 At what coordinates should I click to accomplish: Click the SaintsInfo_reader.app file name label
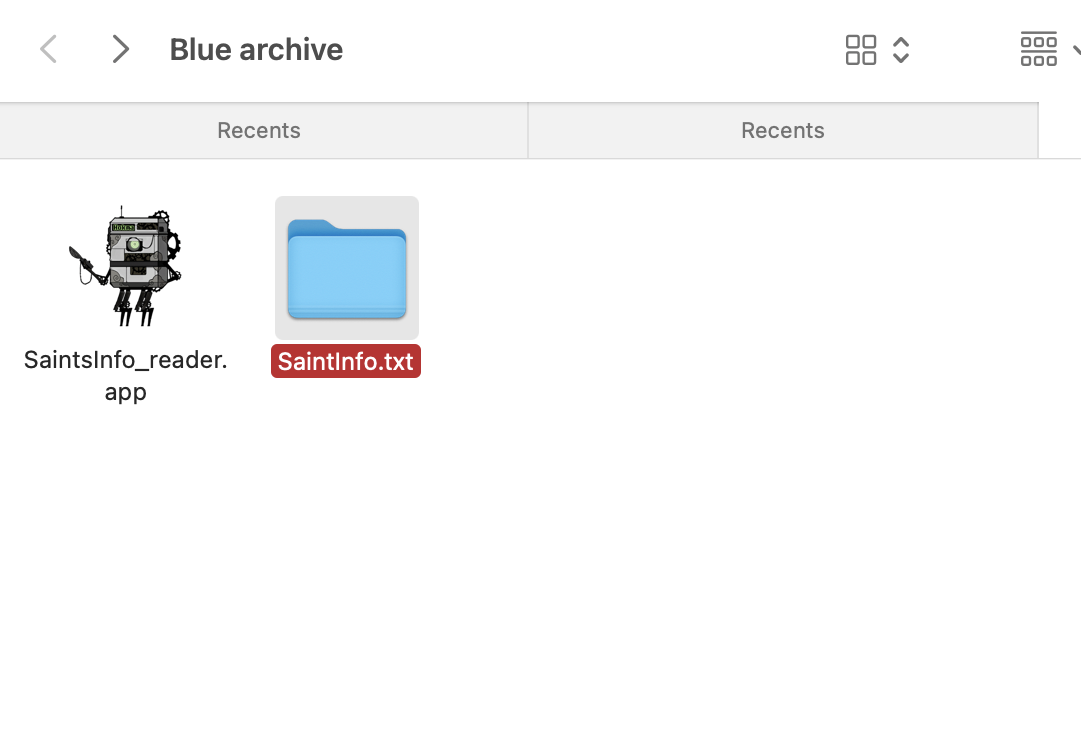tap(125, 376)
